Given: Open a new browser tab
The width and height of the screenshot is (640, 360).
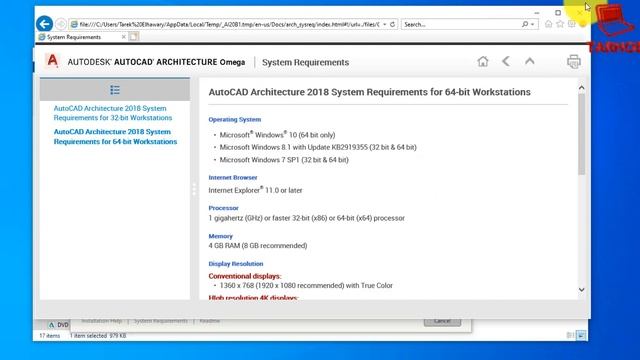Looking at the screenshot, I should 133,37.
